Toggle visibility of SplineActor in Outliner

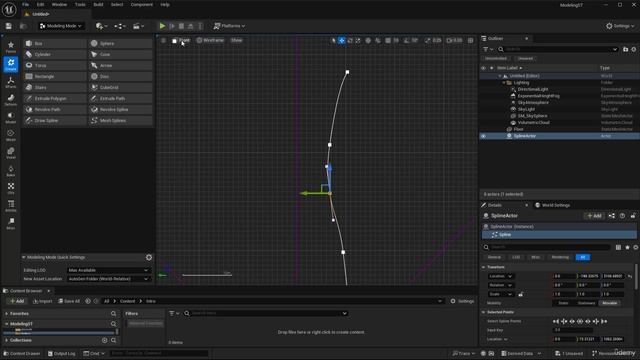483,136
